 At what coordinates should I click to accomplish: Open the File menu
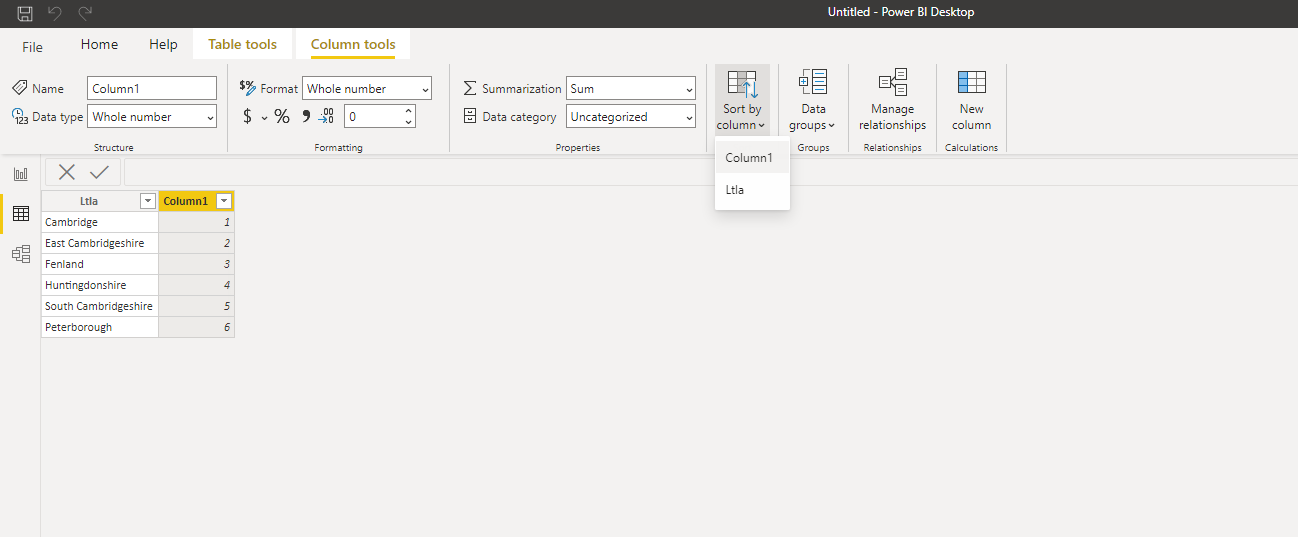pyautogui.click(x=33, y=46)
